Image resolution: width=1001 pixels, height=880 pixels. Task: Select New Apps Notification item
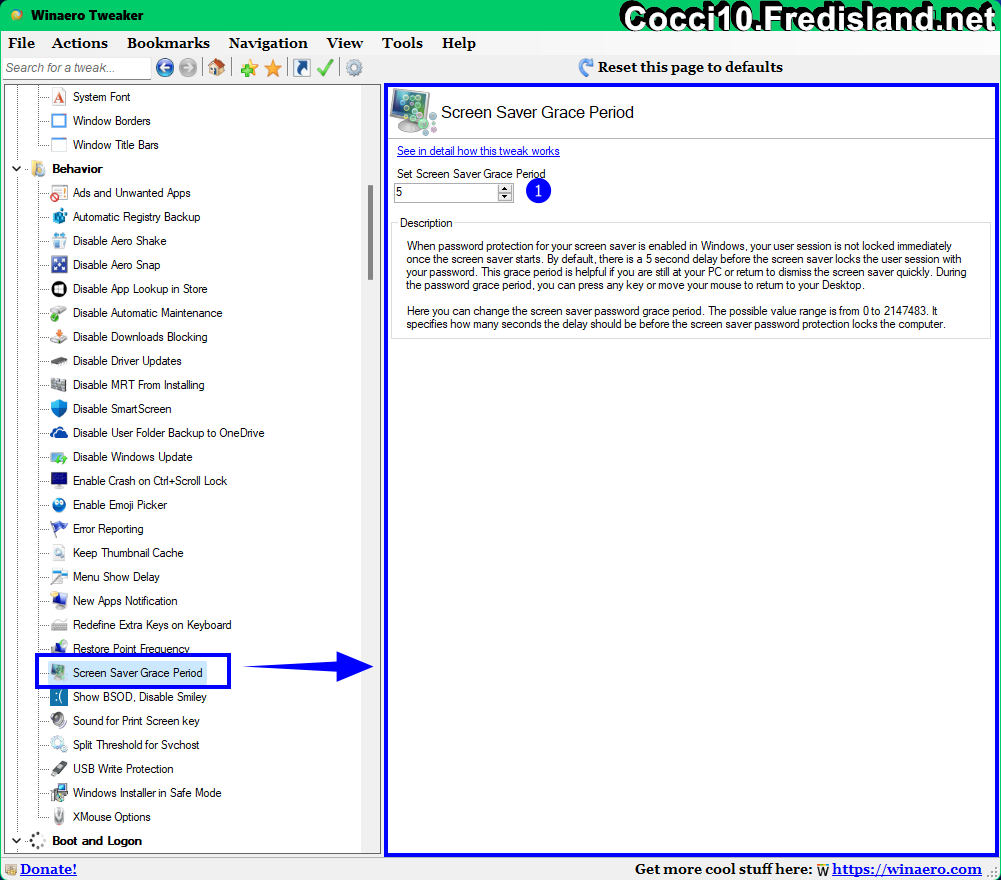(125, 601)
